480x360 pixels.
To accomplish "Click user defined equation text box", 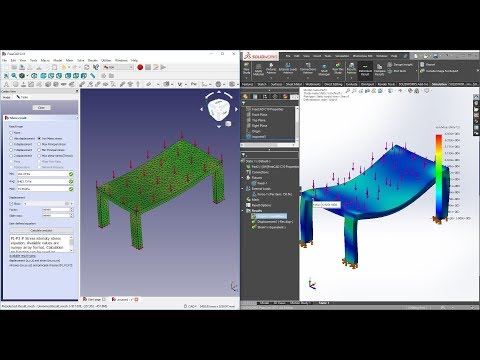I will coord(40,244).
